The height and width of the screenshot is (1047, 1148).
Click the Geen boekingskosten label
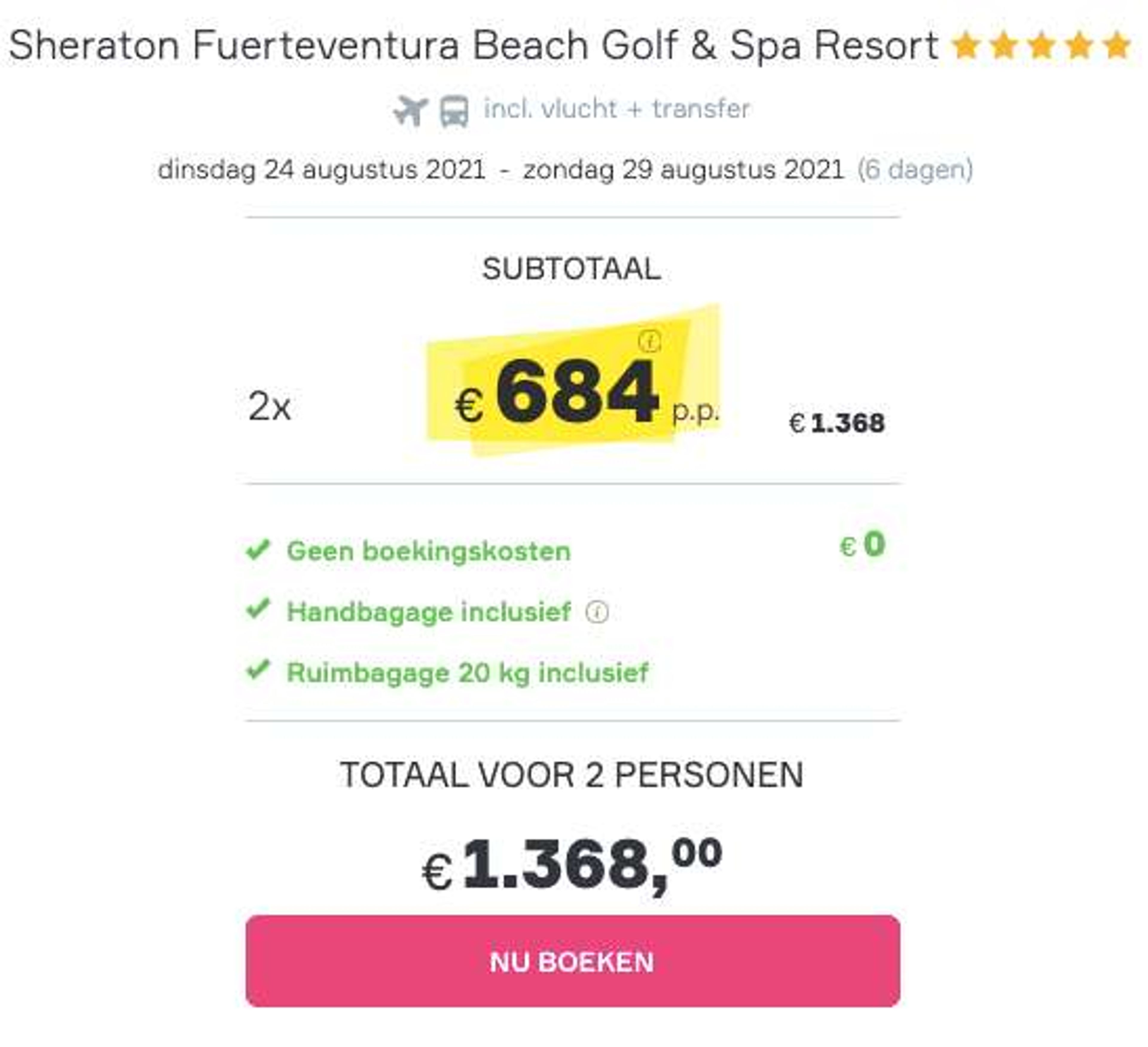coord(428,551)
